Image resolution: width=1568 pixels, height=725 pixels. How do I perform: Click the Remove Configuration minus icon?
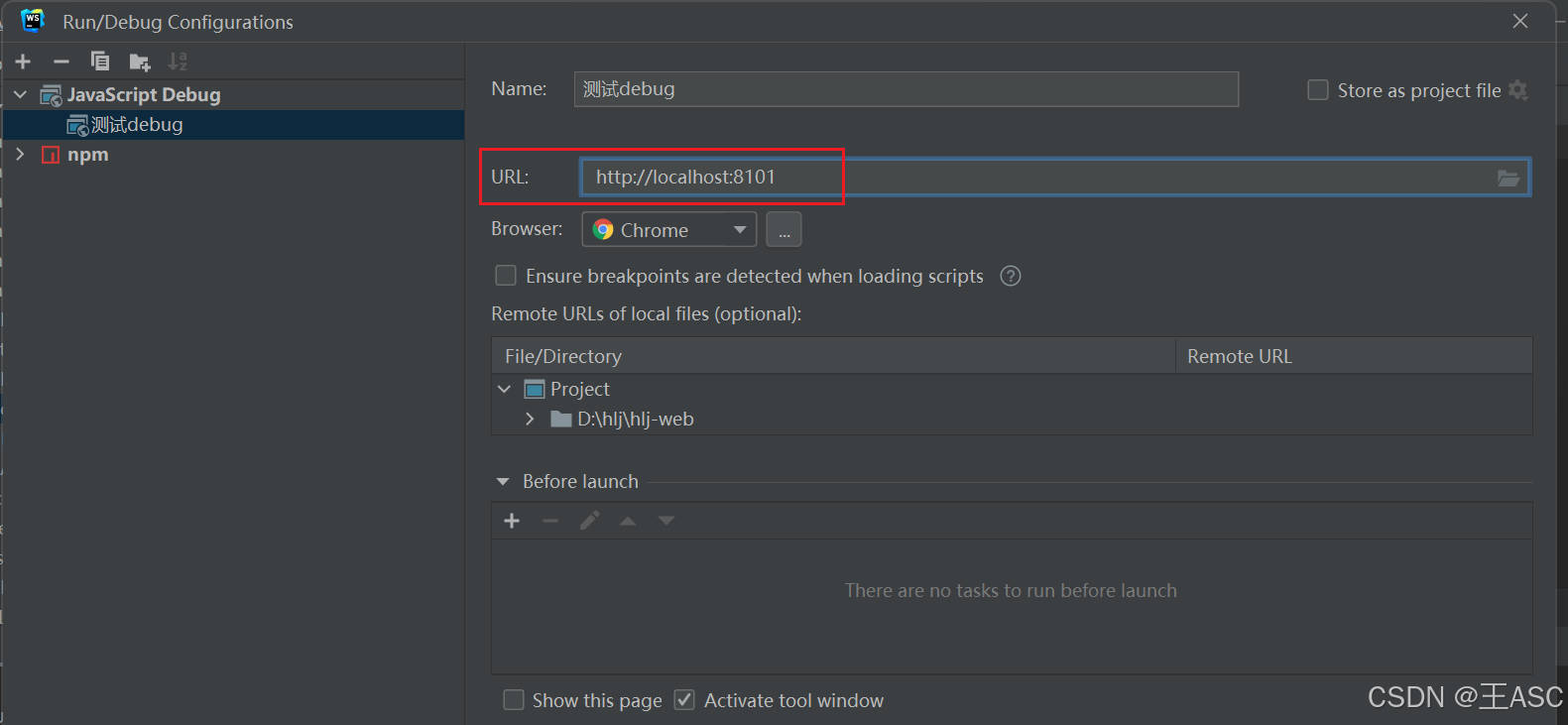(61, 61)
